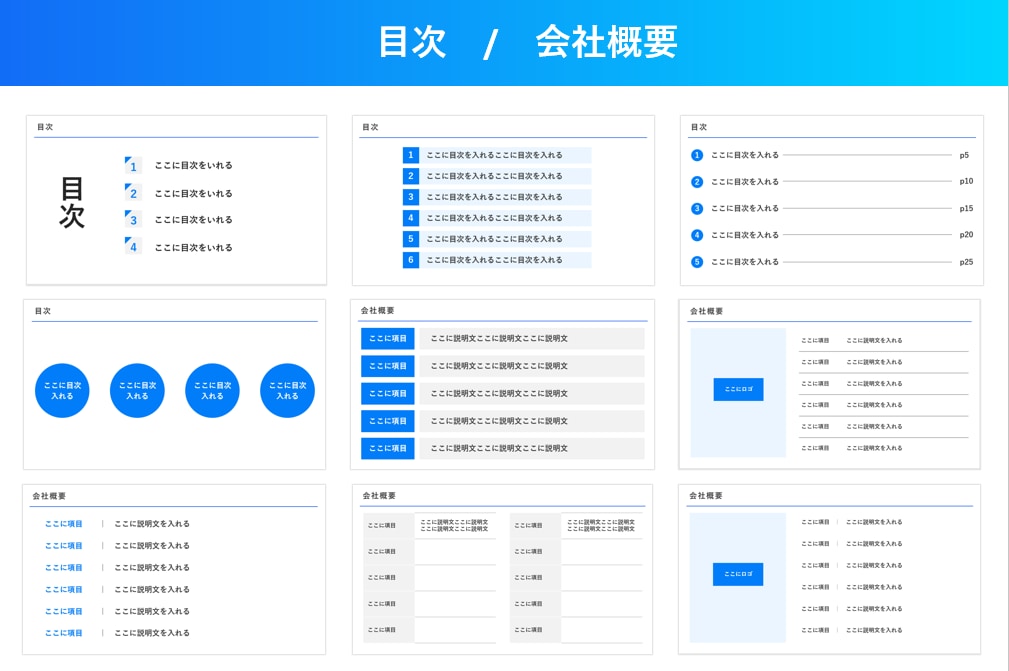Image resolution: width=1009 pixels, height=671 pixels.
Task: Click the blue square number 4 icon
Action: tap(411, 218)
